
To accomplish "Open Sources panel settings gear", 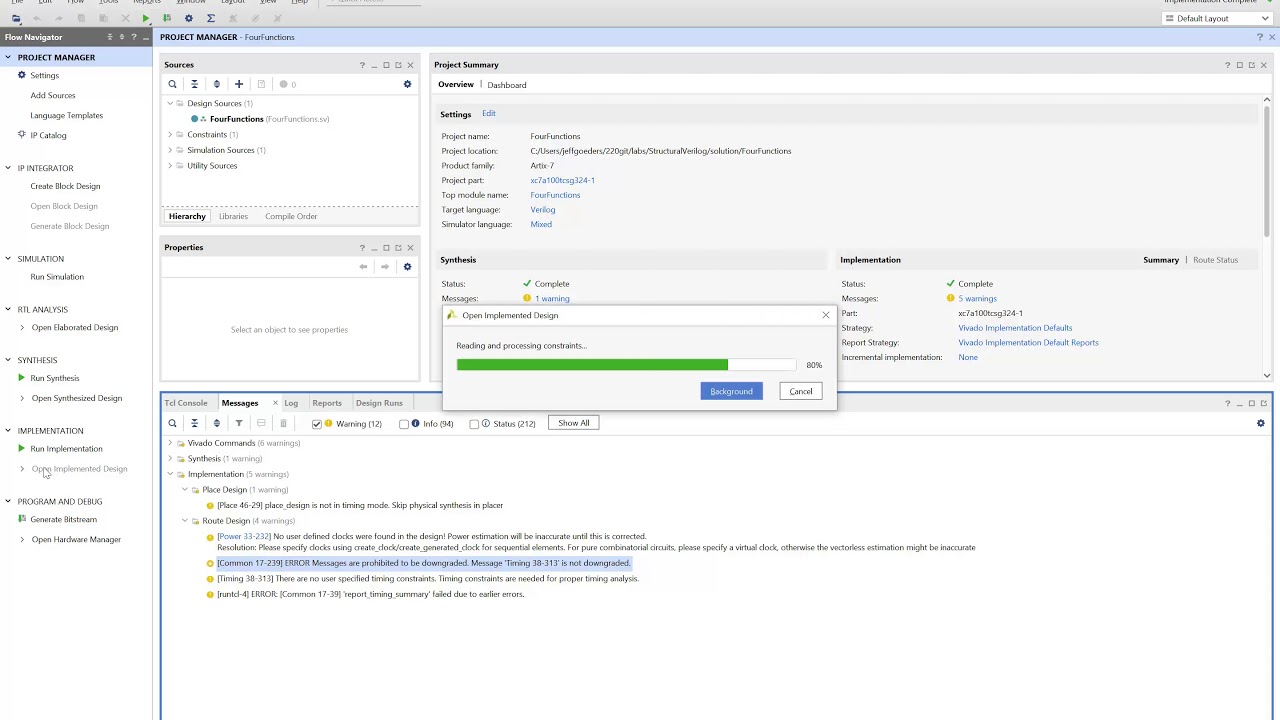I will pos(407,84).
